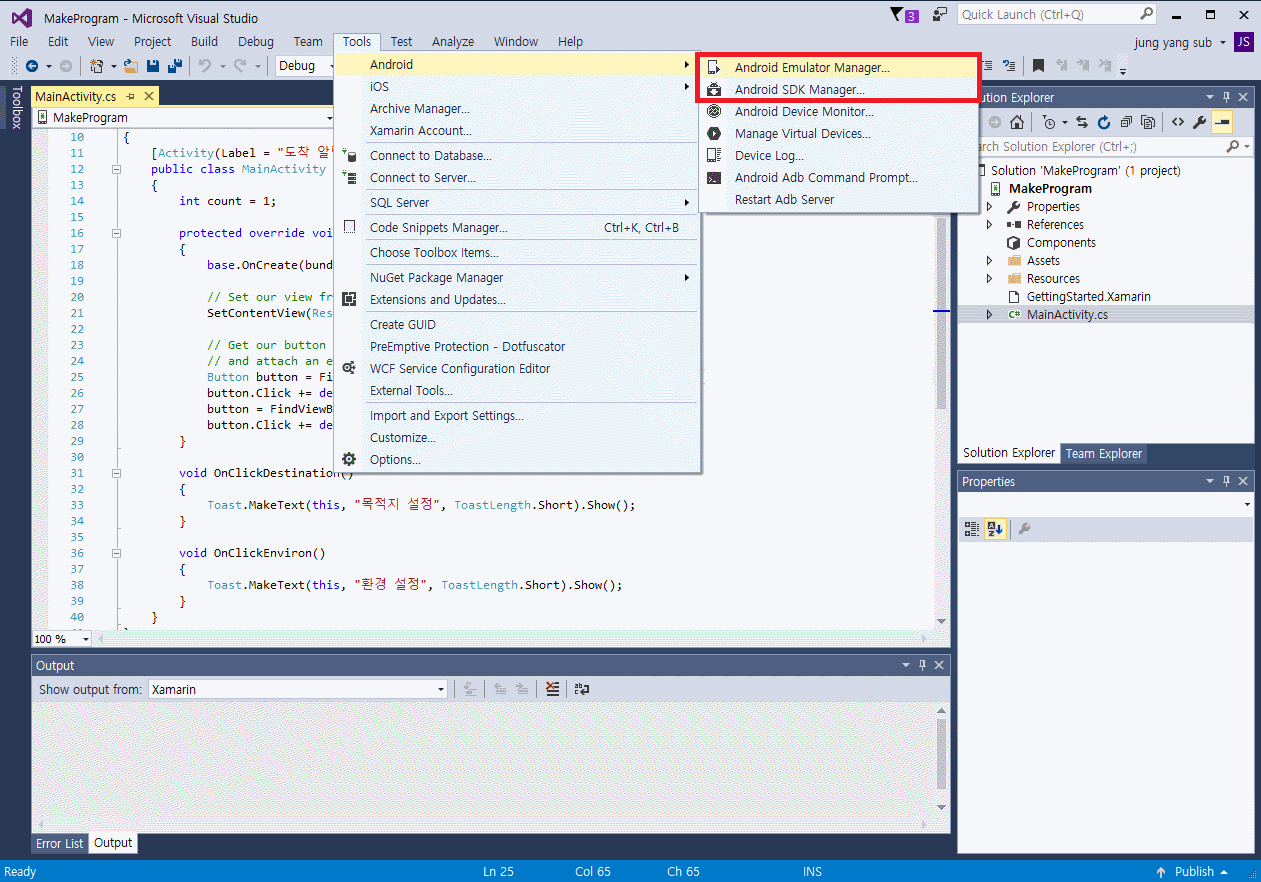The image size is (1261, 882).
Task: Select Restart Adb Server menu item
Action: click(x=838, y=200)
